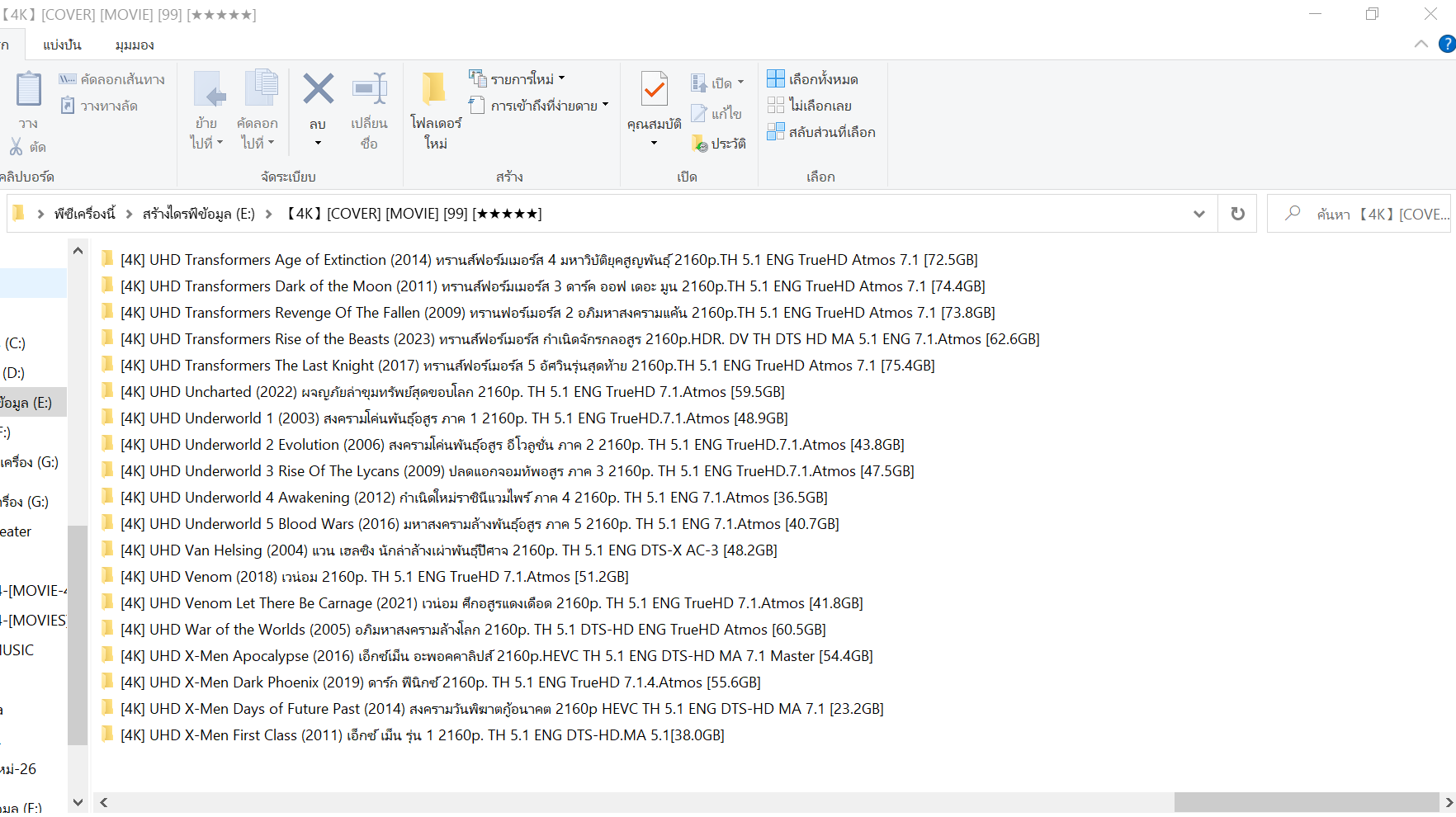1456x817 pixels.
Task: Click the horizontal scrollbar thumb
Action: [1307, 802]
